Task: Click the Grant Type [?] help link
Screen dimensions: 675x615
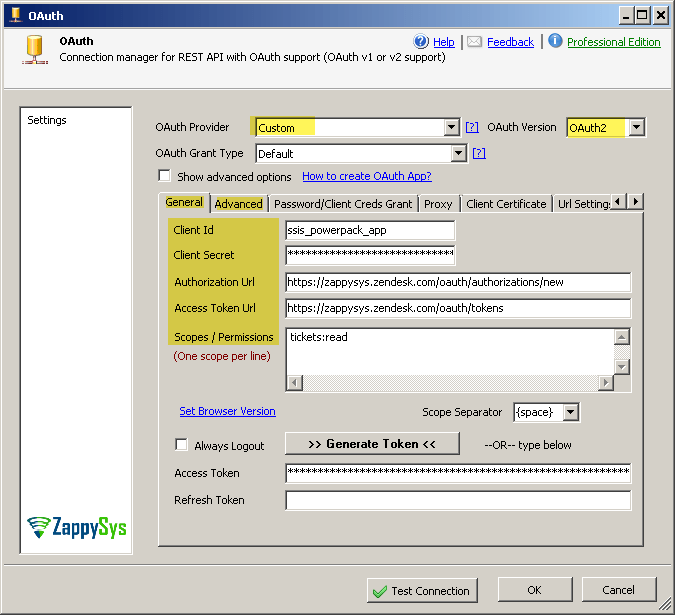Action: click(479, 153)
